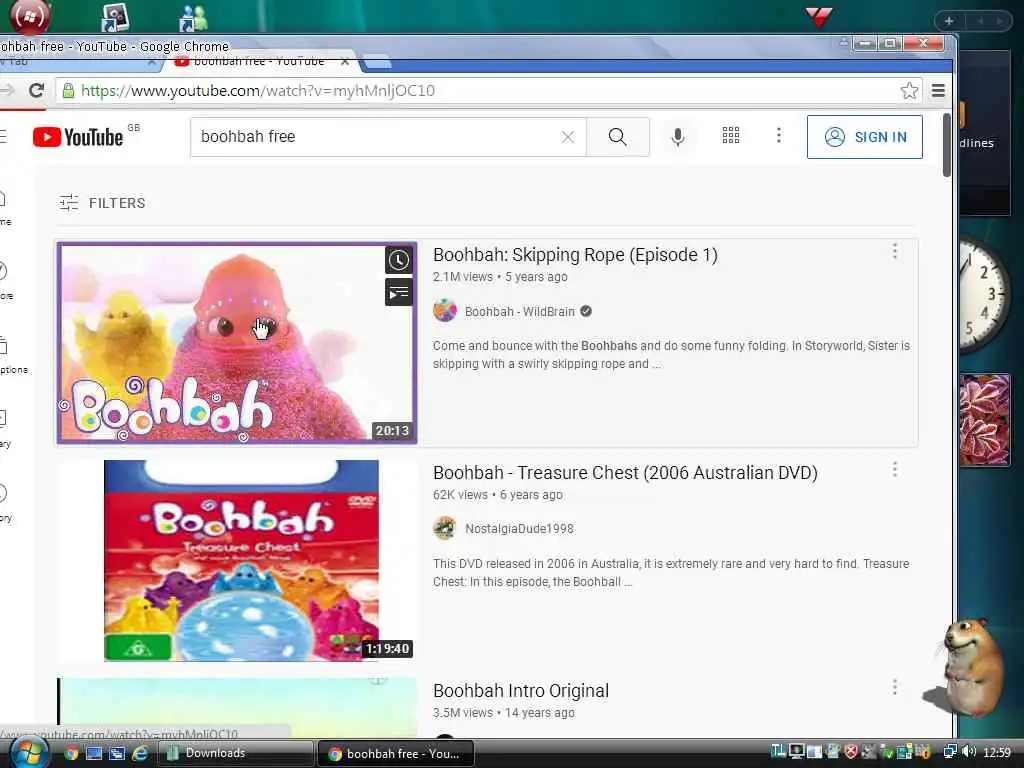Sign in to YouTube
The height and width of the screenshot is (768, 1024).
point(865,136)
